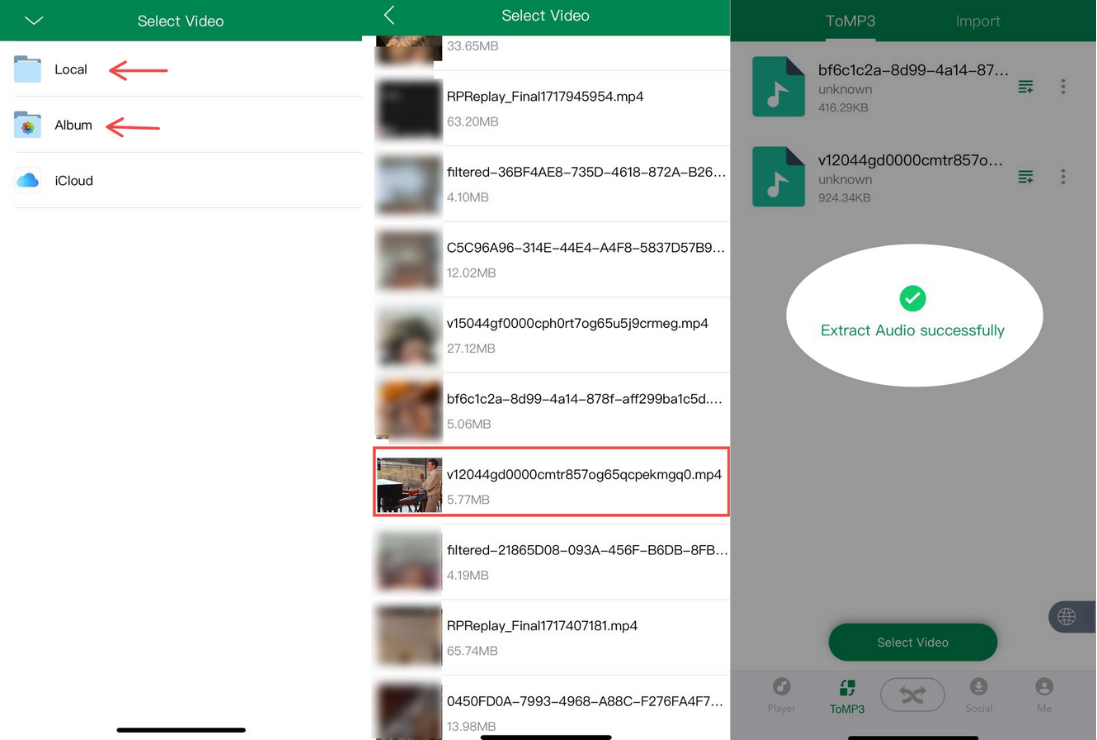This screenshot has width=1097, height=740.
Task: Add bf6c1c2a audio to playlist
Action: click(1026, 87)
